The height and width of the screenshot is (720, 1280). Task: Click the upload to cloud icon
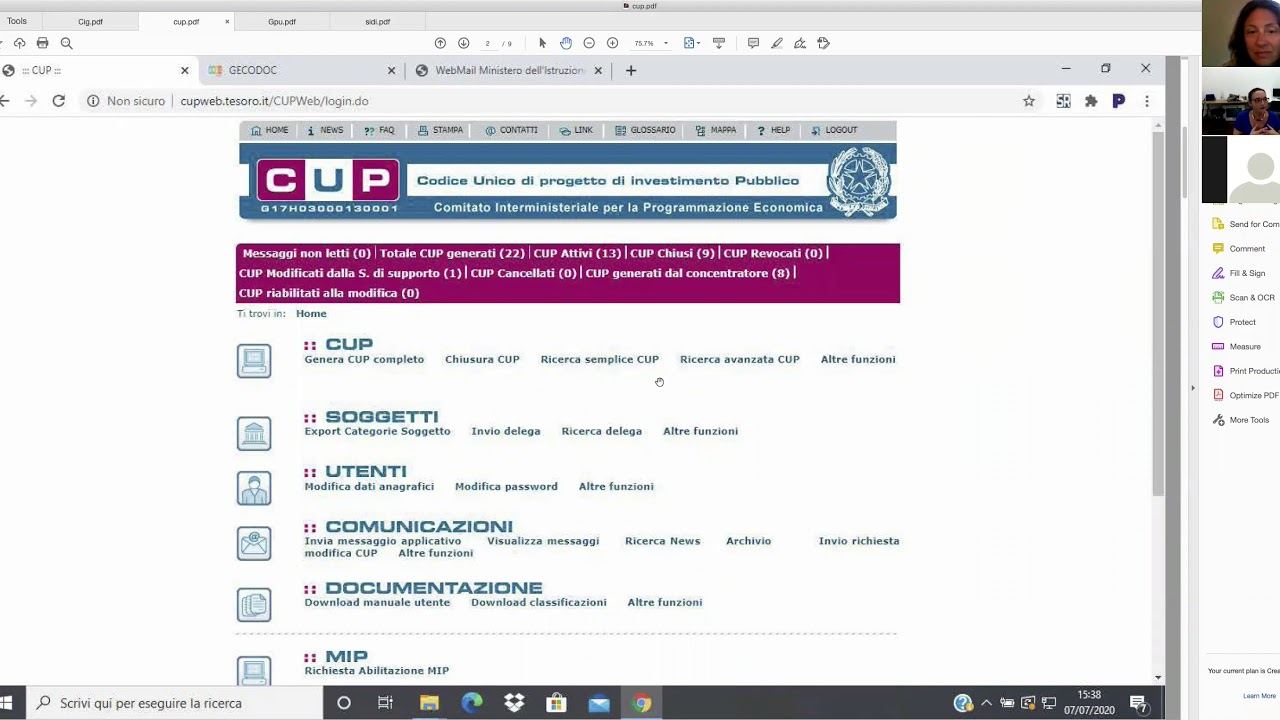(19, 43)
